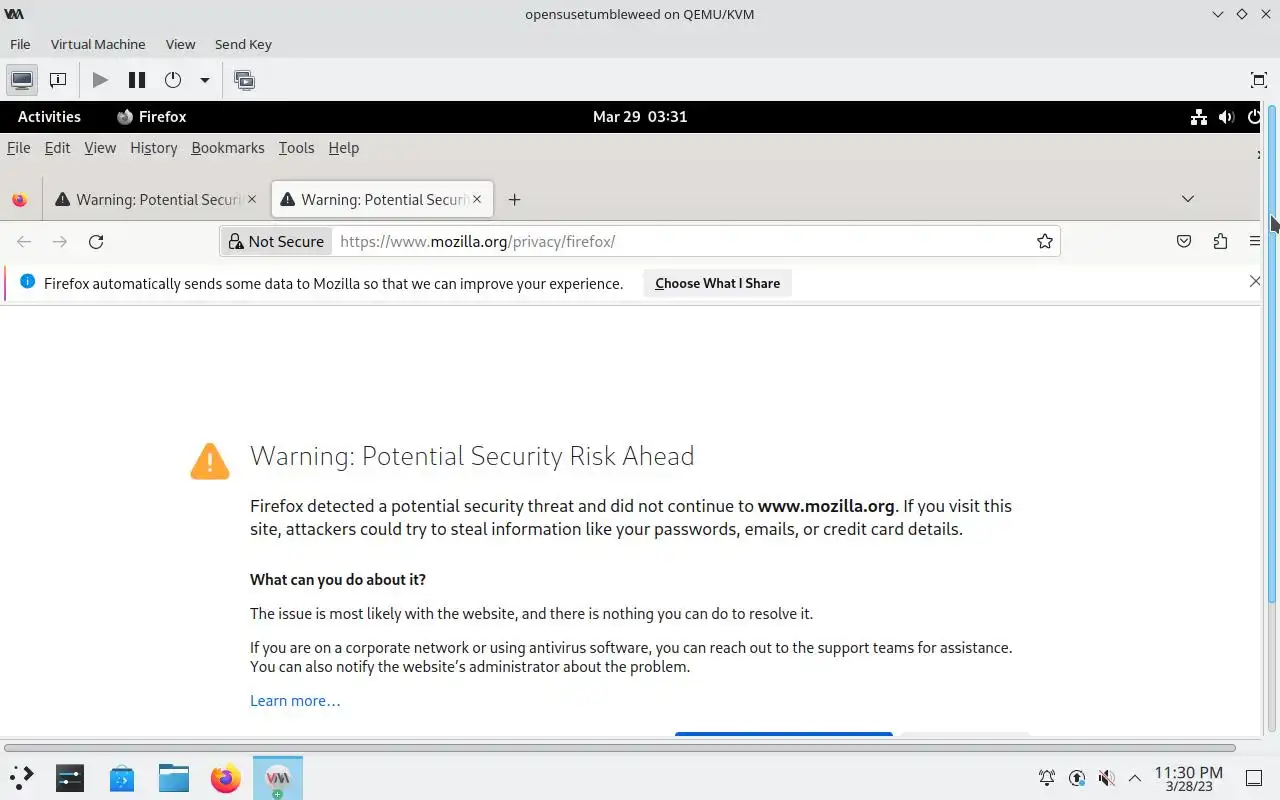Close the first Warning tab
This screenshot has width=1280, height=800.
pyautogui.click(x=252, y=199)
